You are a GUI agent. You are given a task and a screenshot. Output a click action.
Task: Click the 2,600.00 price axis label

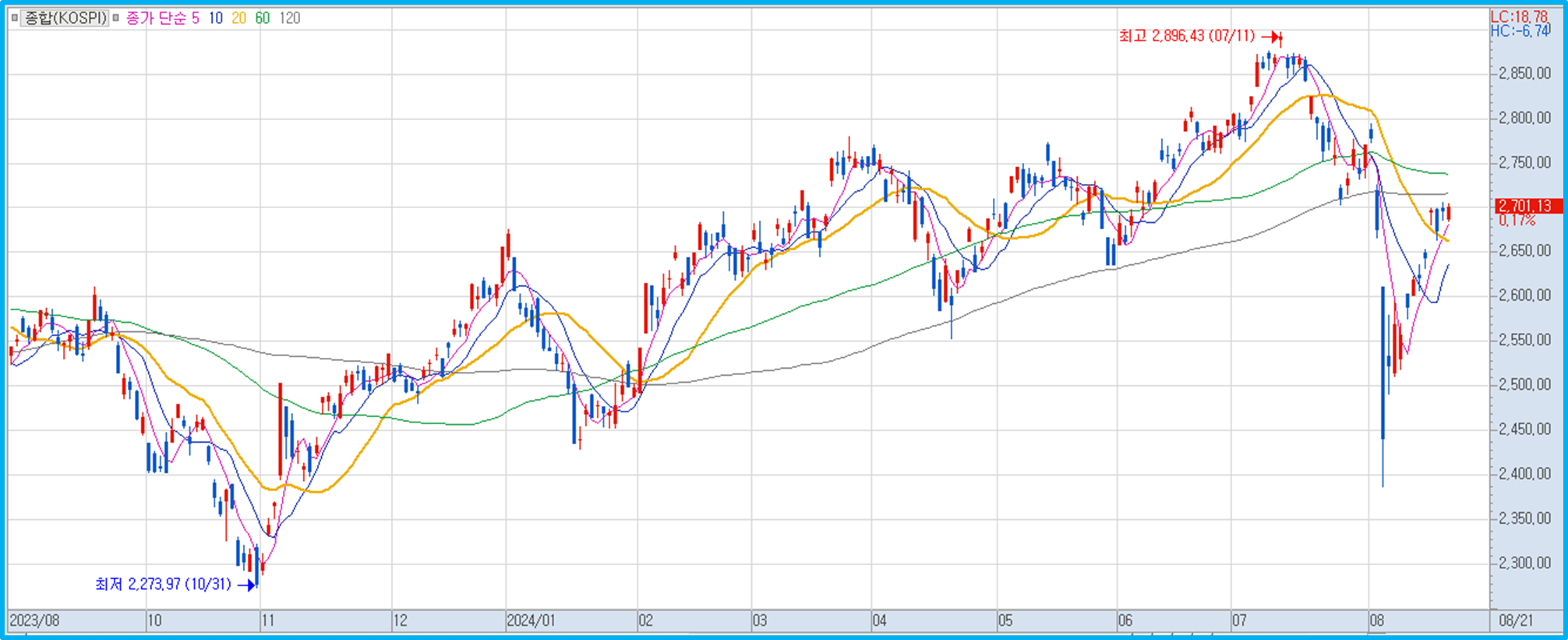pos(1524,295)
